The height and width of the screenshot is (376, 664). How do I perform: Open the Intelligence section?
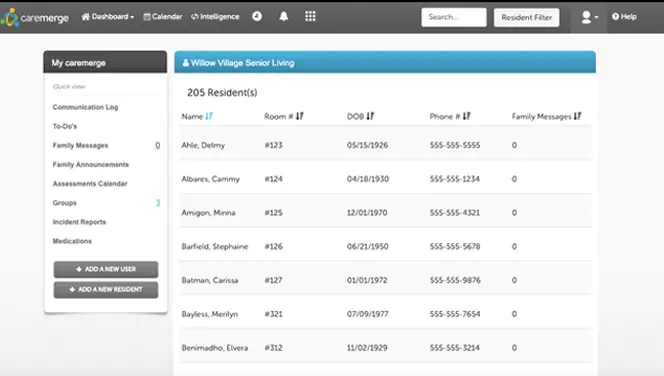point(215,17)
